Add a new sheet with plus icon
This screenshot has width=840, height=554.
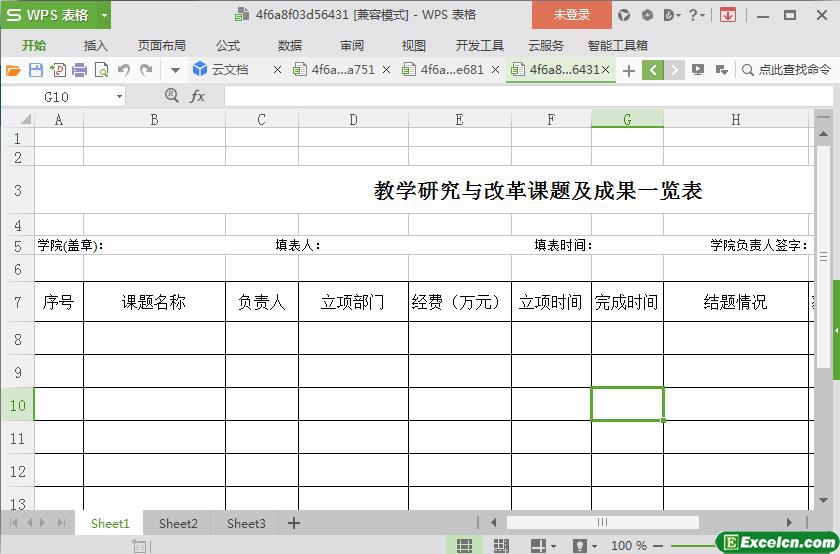tap(294, 523)
